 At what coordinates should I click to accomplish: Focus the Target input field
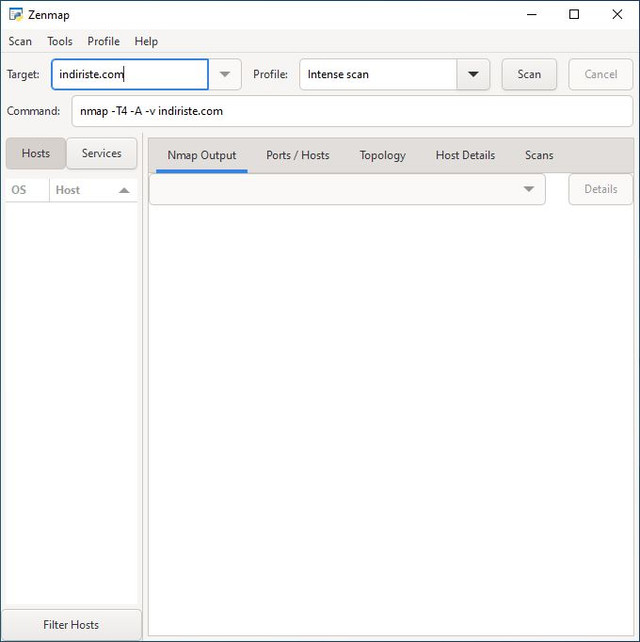pos(130,75)
